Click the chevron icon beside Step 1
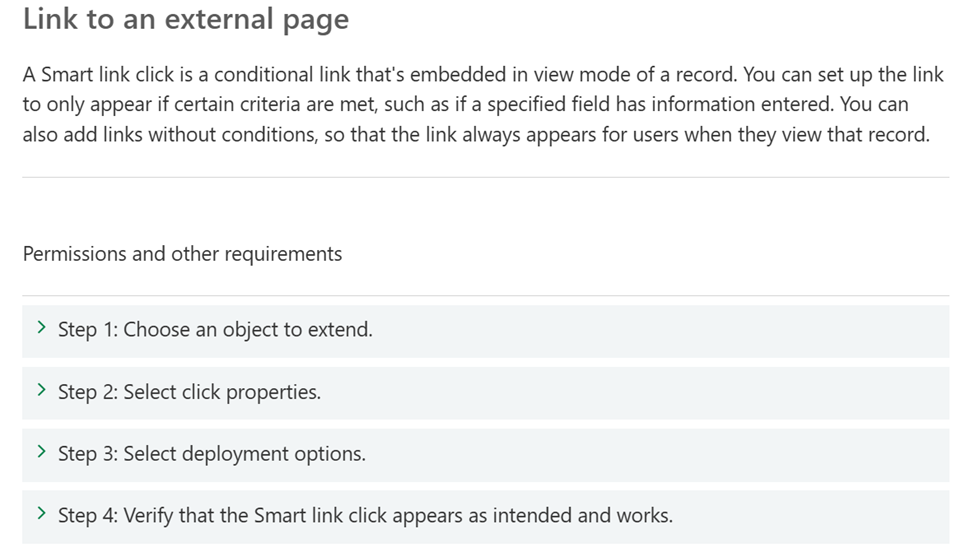 [42, 328]
